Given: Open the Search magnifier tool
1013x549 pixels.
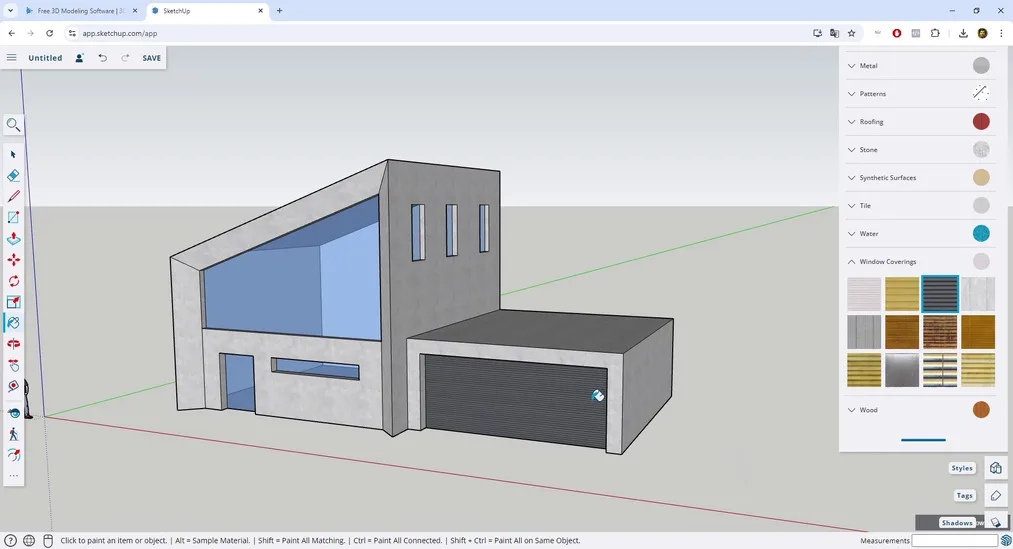Looking at the screenshot, I should coord(13,125).
